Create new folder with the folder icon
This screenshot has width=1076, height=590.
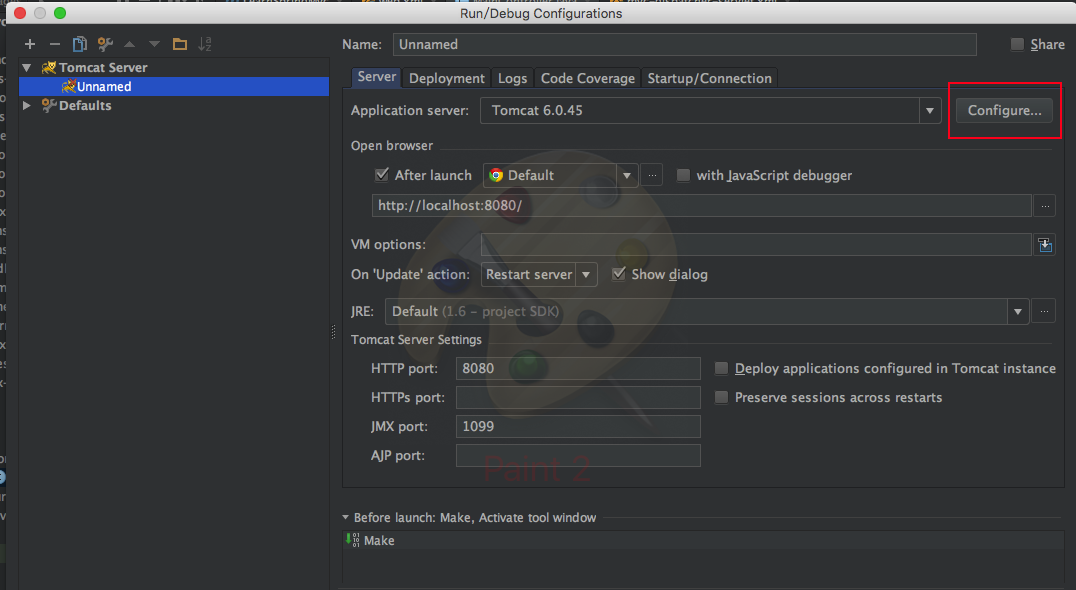click(x=180, y=44)
